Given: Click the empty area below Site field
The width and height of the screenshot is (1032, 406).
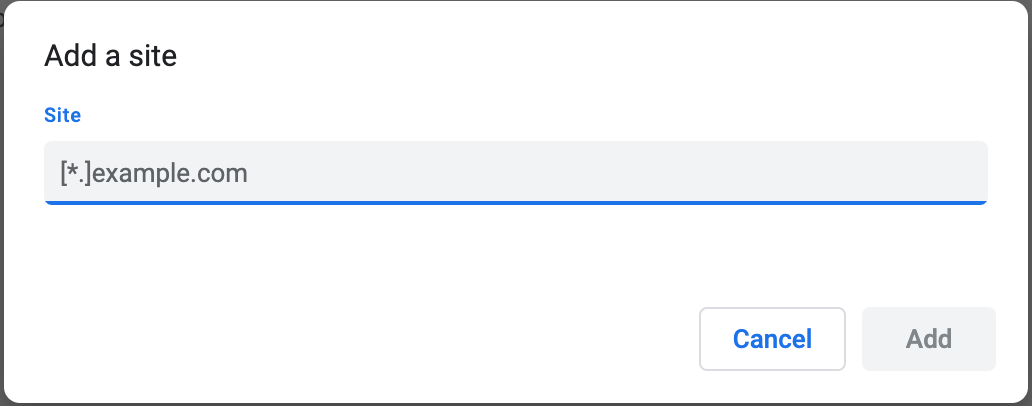Looking at the screenshot, I should tap(515, 250).
